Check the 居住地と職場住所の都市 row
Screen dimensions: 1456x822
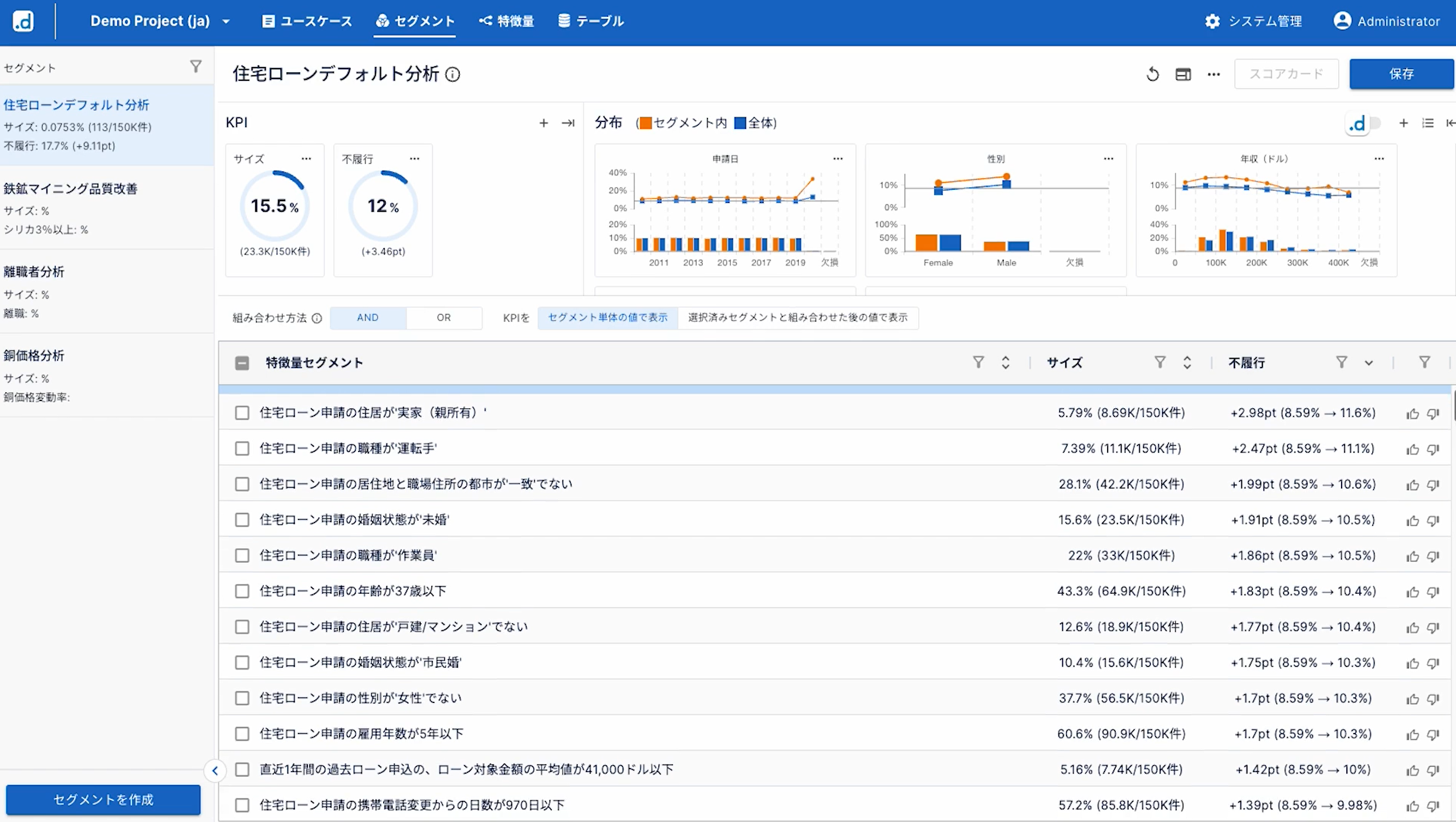[242, 484]
